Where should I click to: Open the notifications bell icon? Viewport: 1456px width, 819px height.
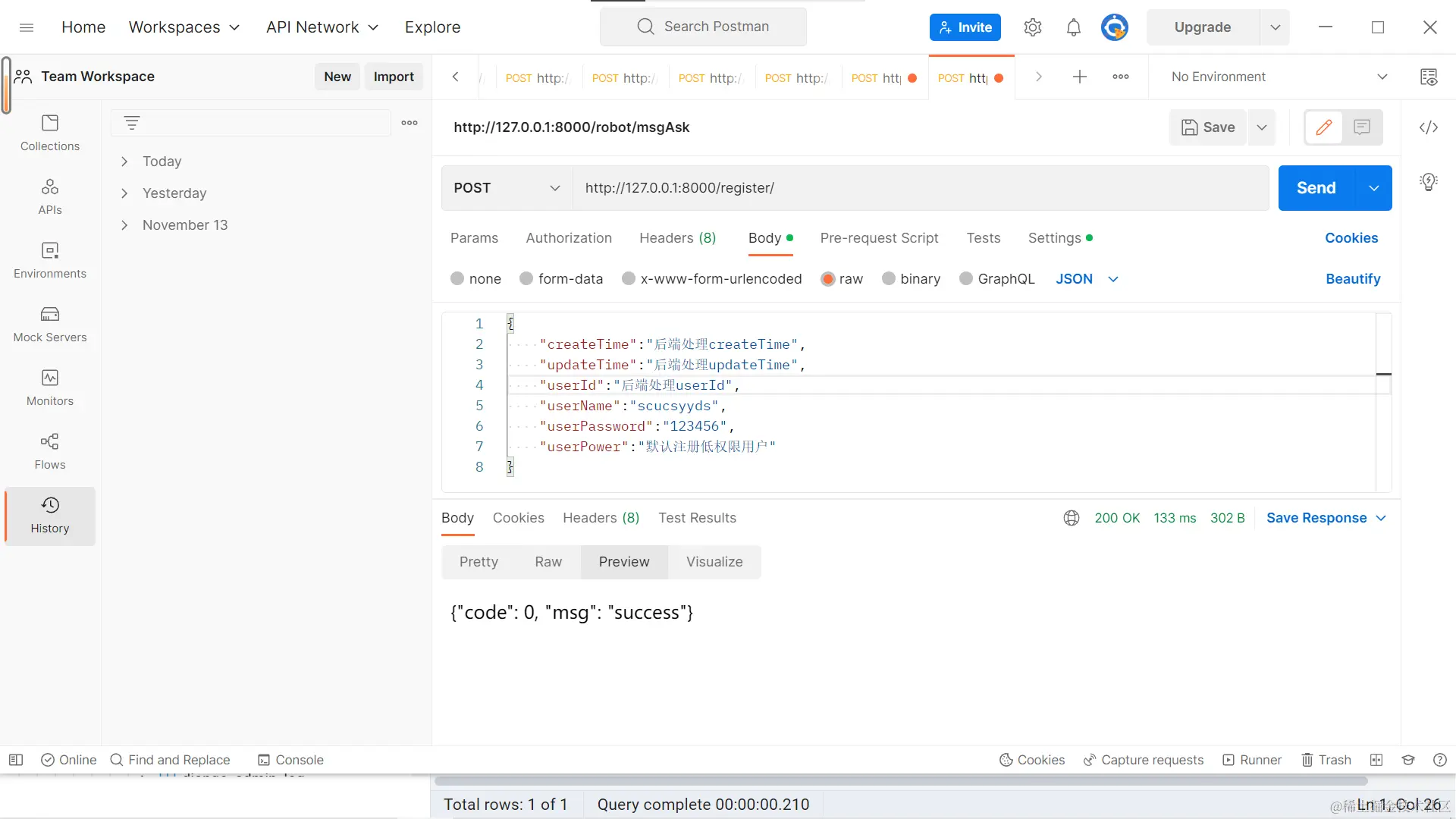[x=1073, y=27]
